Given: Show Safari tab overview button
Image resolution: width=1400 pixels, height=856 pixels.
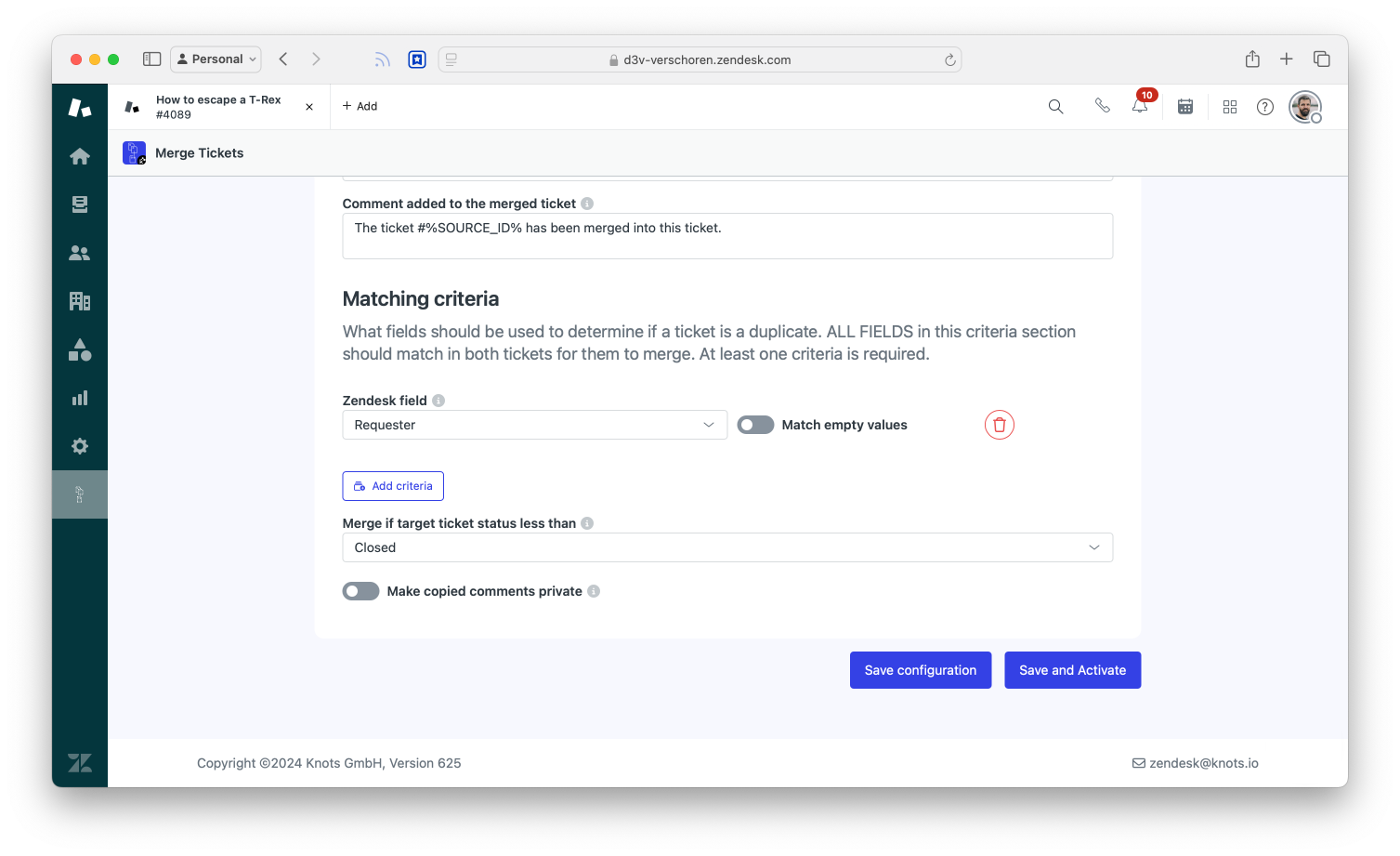Looking at the screenshot, I should (x=1322, y=59).
